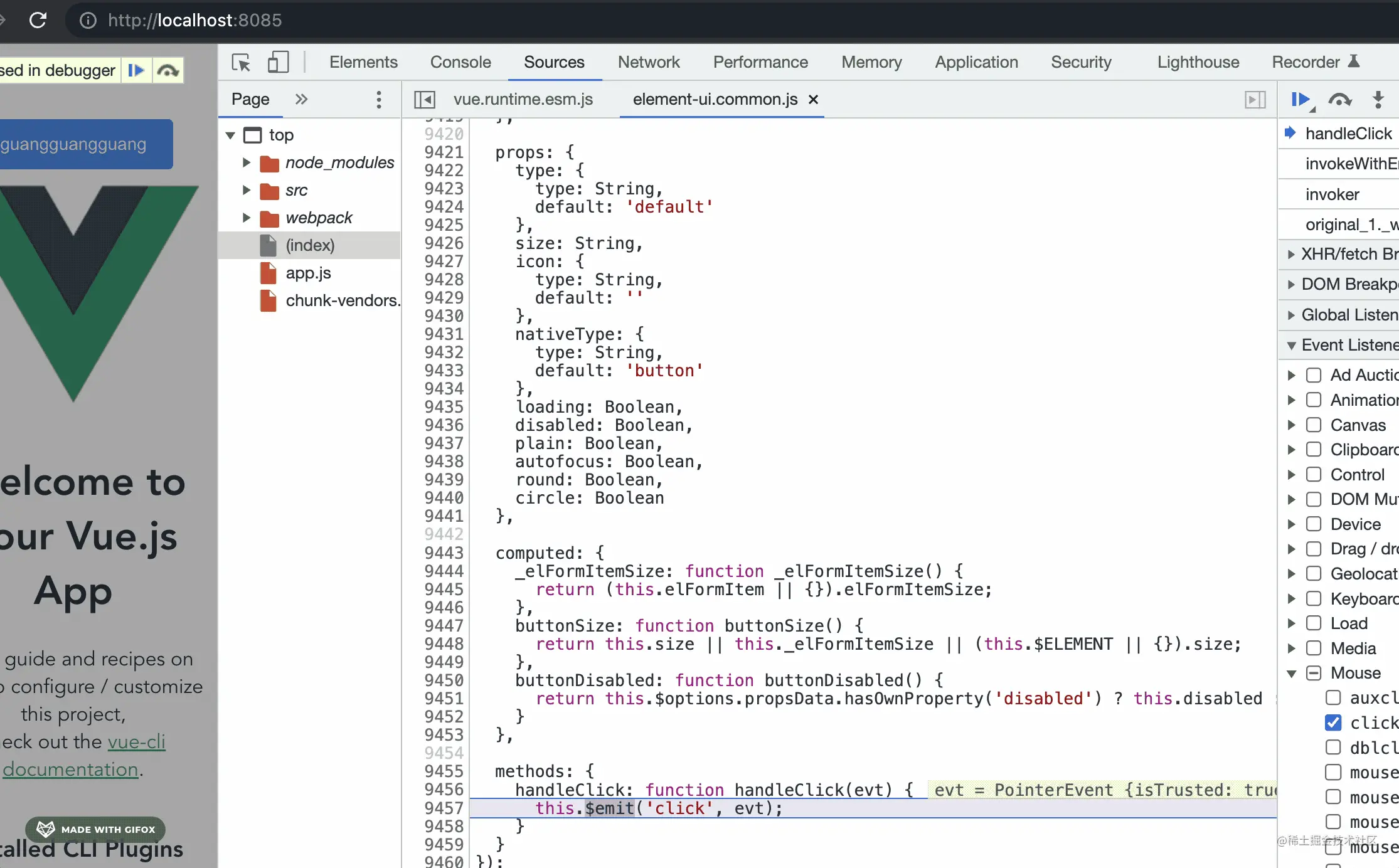Click step over next function call icon
The image size is (1399, 868).
[x=1339, y=100]
